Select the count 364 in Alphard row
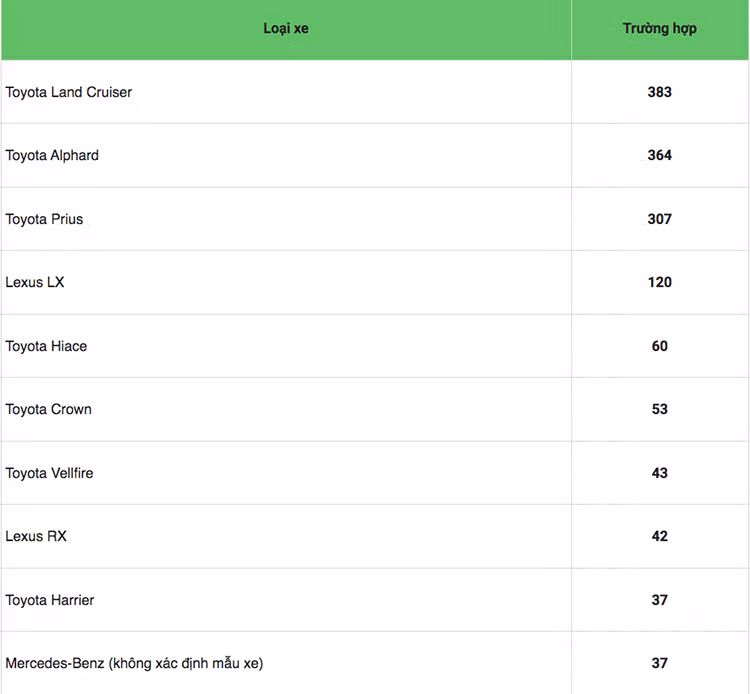 tap(660, 155)
